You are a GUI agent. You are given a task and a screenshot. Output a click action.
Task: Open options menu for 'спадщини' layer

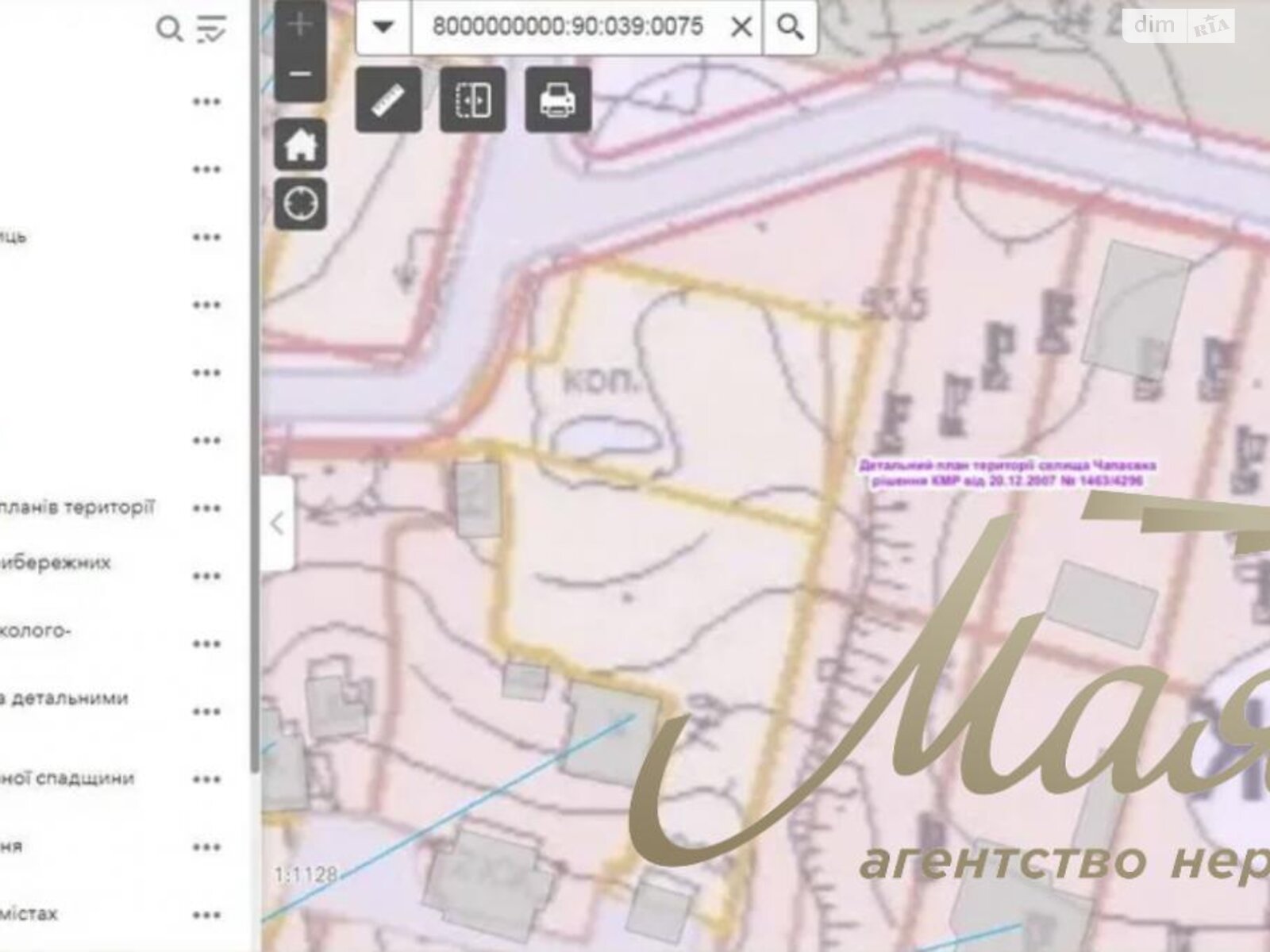pyautogui.click(x=206, y=779)
